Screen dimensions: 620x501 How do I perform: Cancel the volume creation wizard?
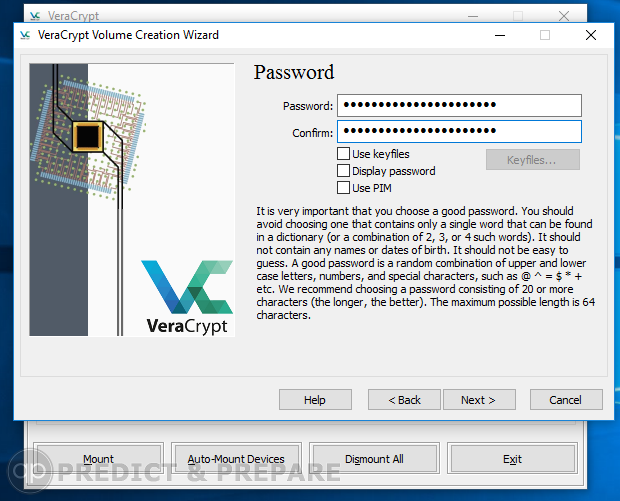click(x=566, y=400)
